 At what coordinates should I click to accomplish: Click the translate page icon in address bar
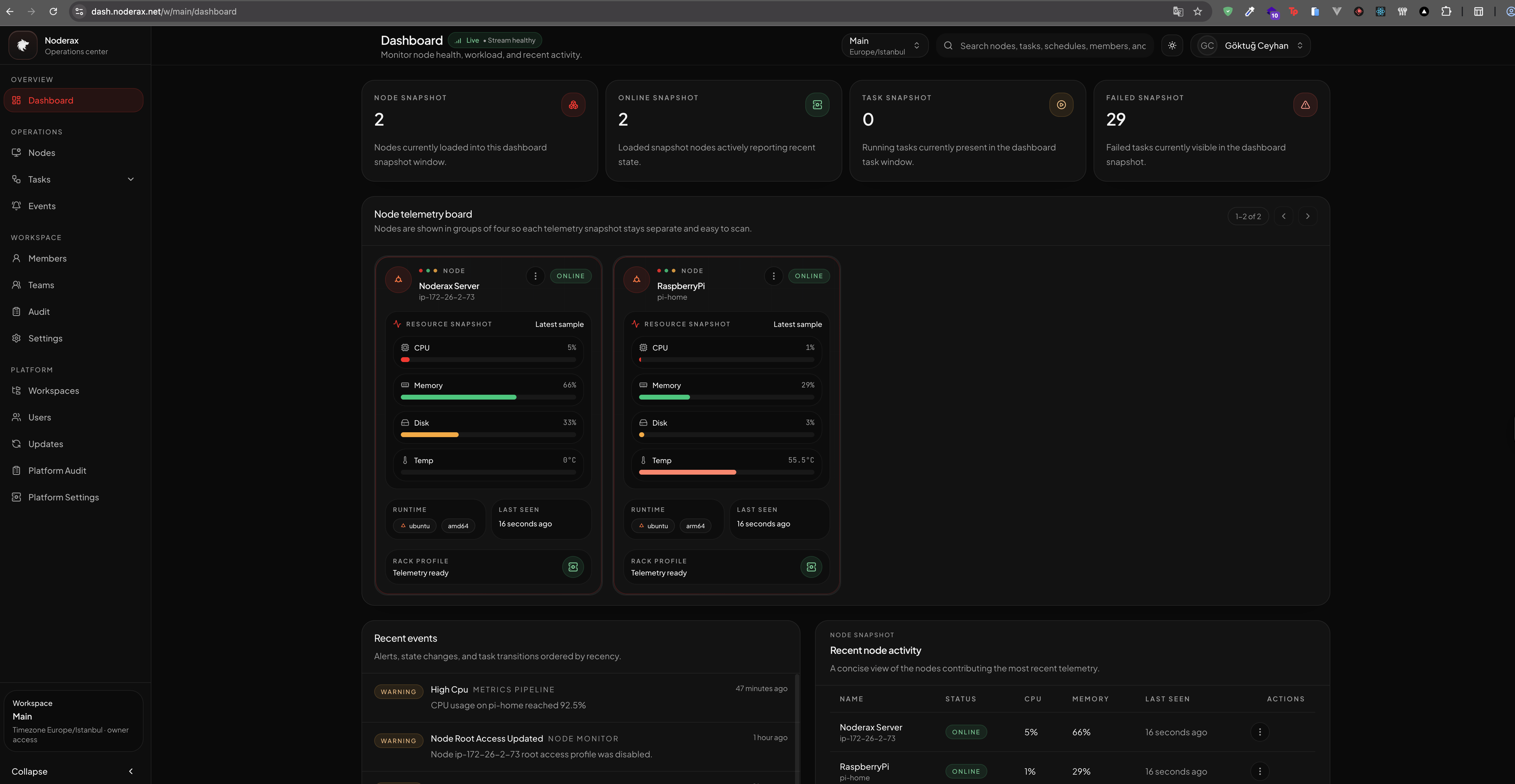[1177, 11]
